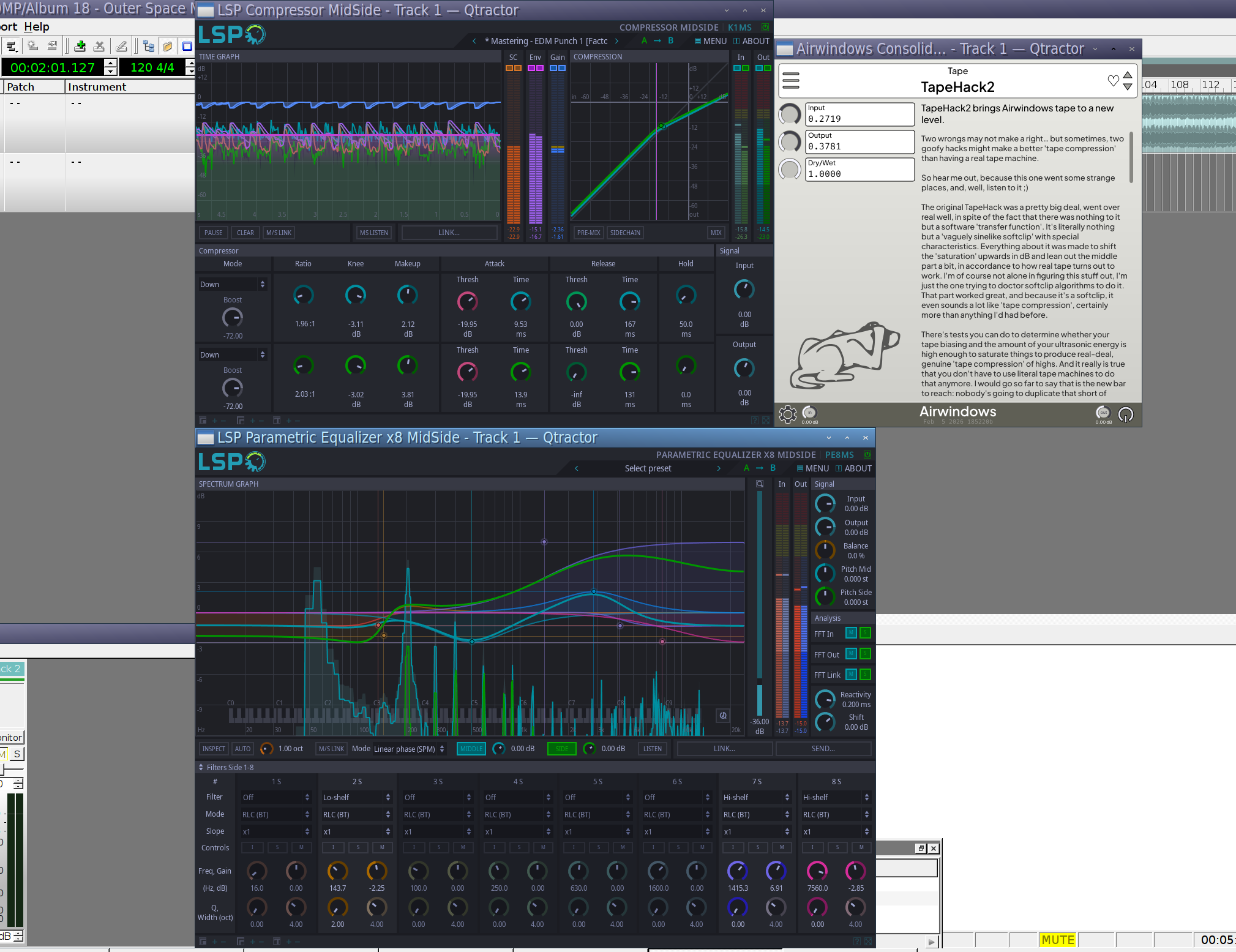Click the green K1MS indicator icon in the compressor

coord(765,28)
